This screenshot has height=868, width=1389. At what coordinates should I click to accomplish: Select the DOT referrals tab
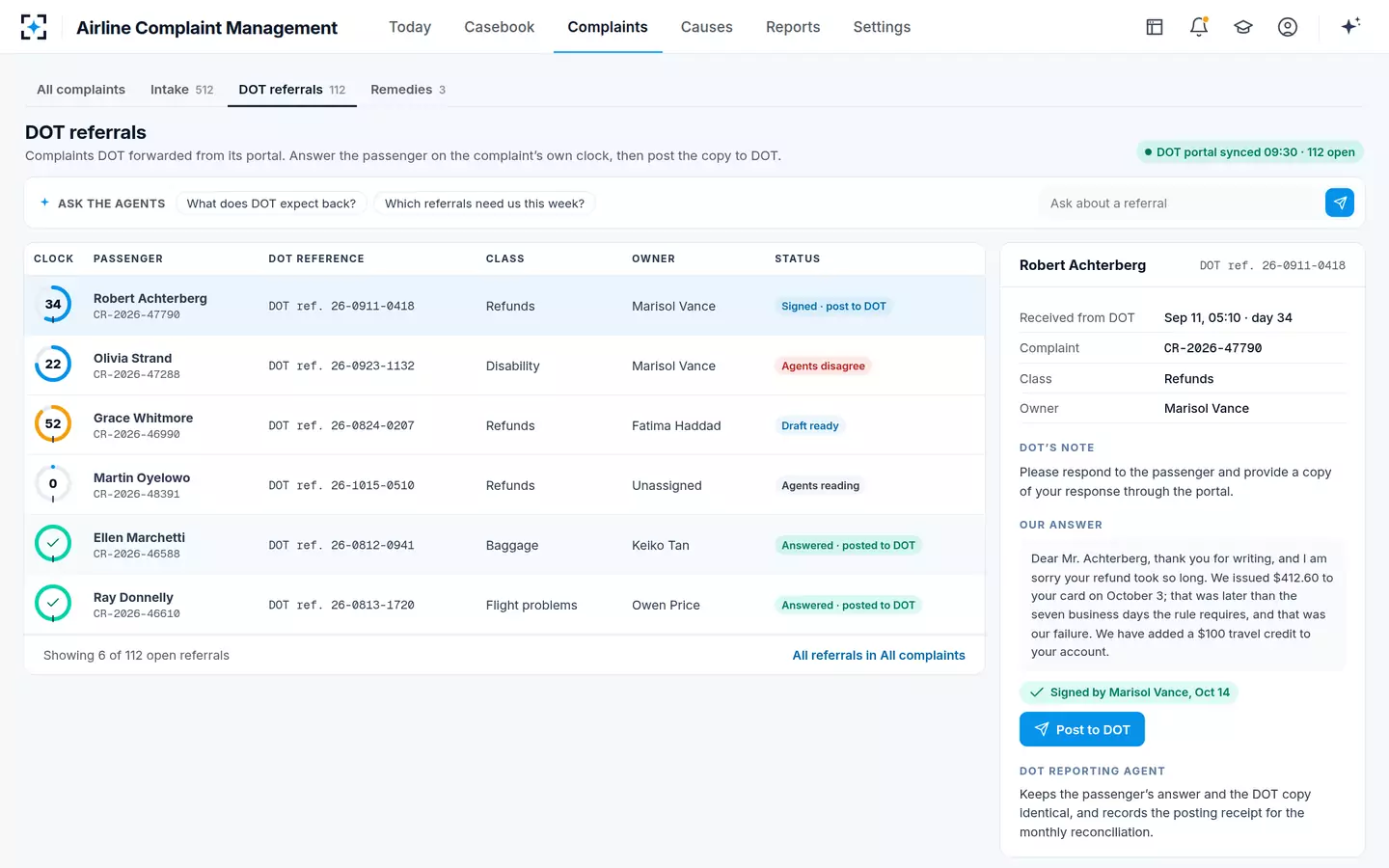(292, 90)
